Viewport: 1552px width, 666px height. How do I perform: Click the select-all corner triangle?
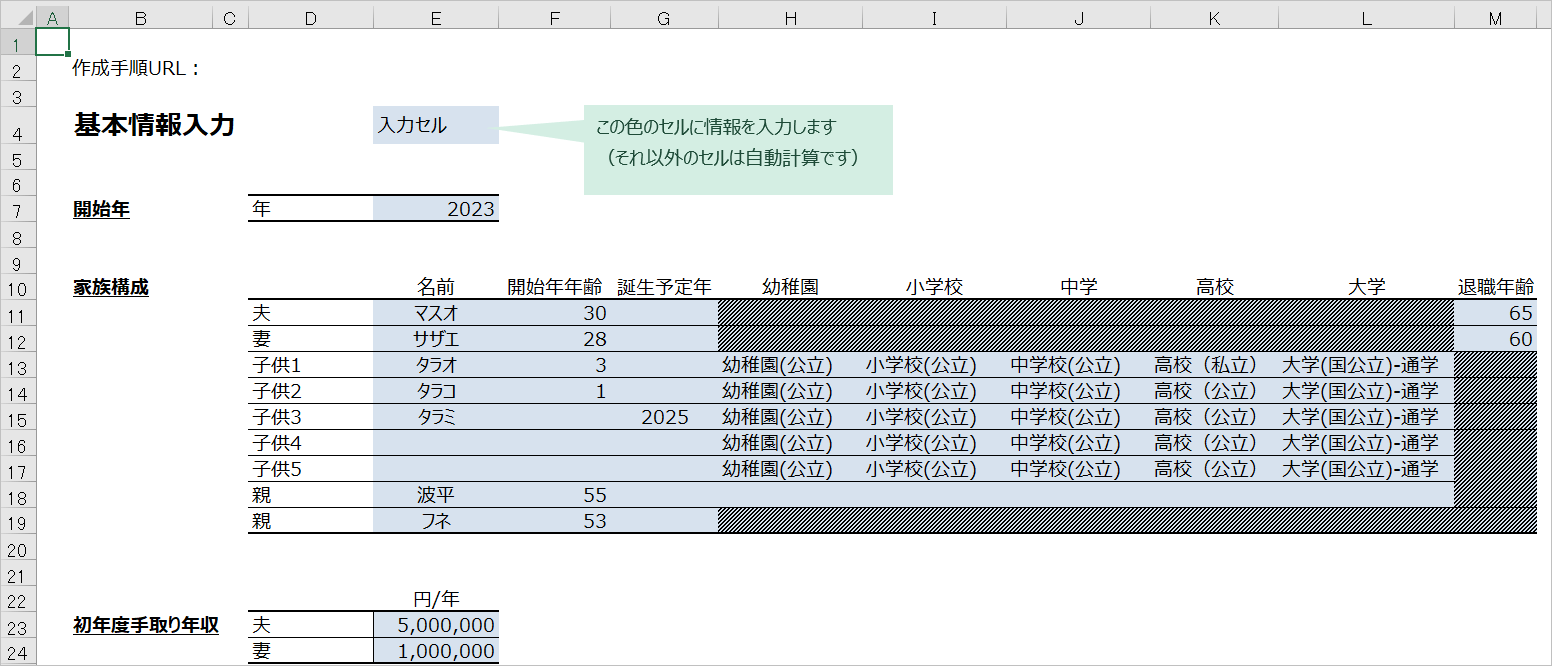(18, 18)
